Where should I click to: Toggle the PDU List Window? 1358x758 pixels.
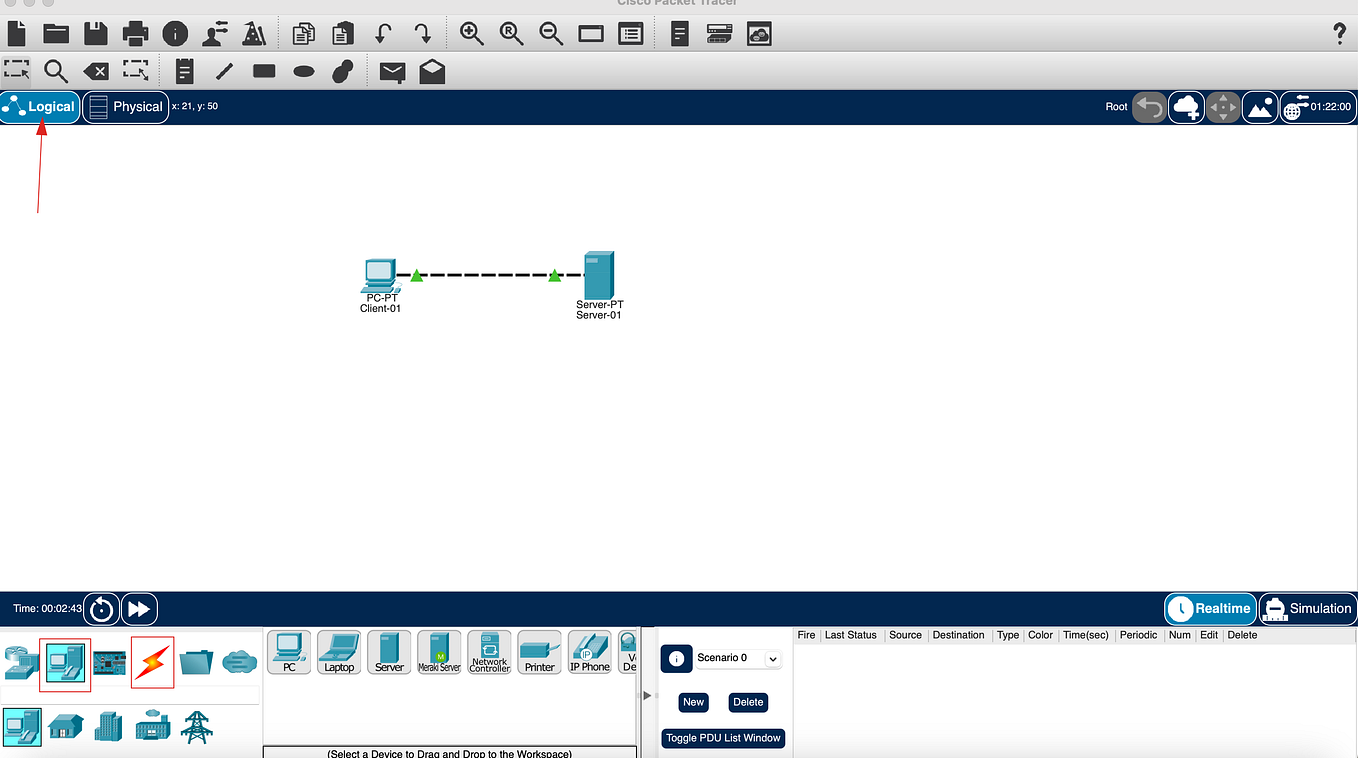[722, 738]
